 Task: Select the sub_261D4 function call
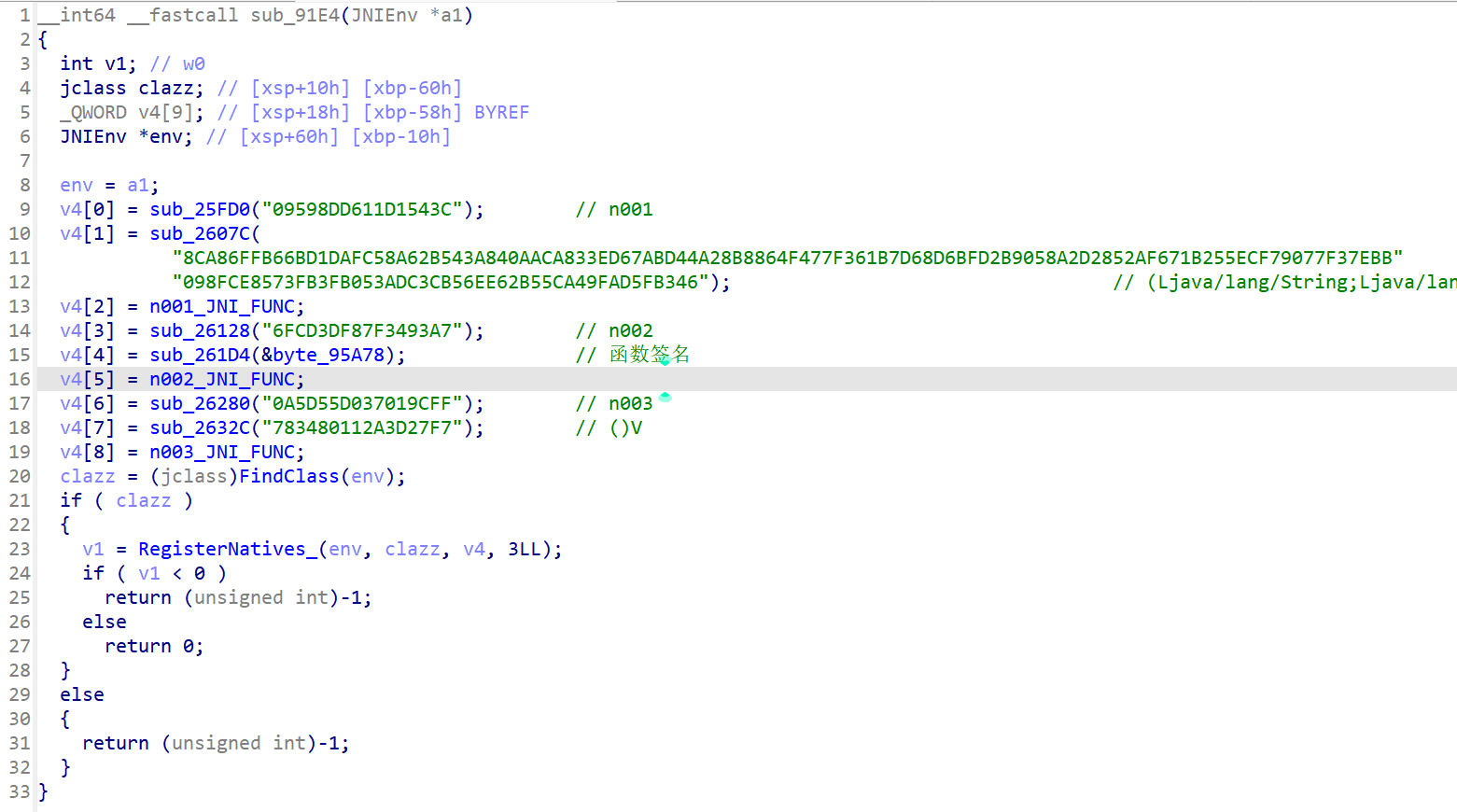tap(200, 355)
